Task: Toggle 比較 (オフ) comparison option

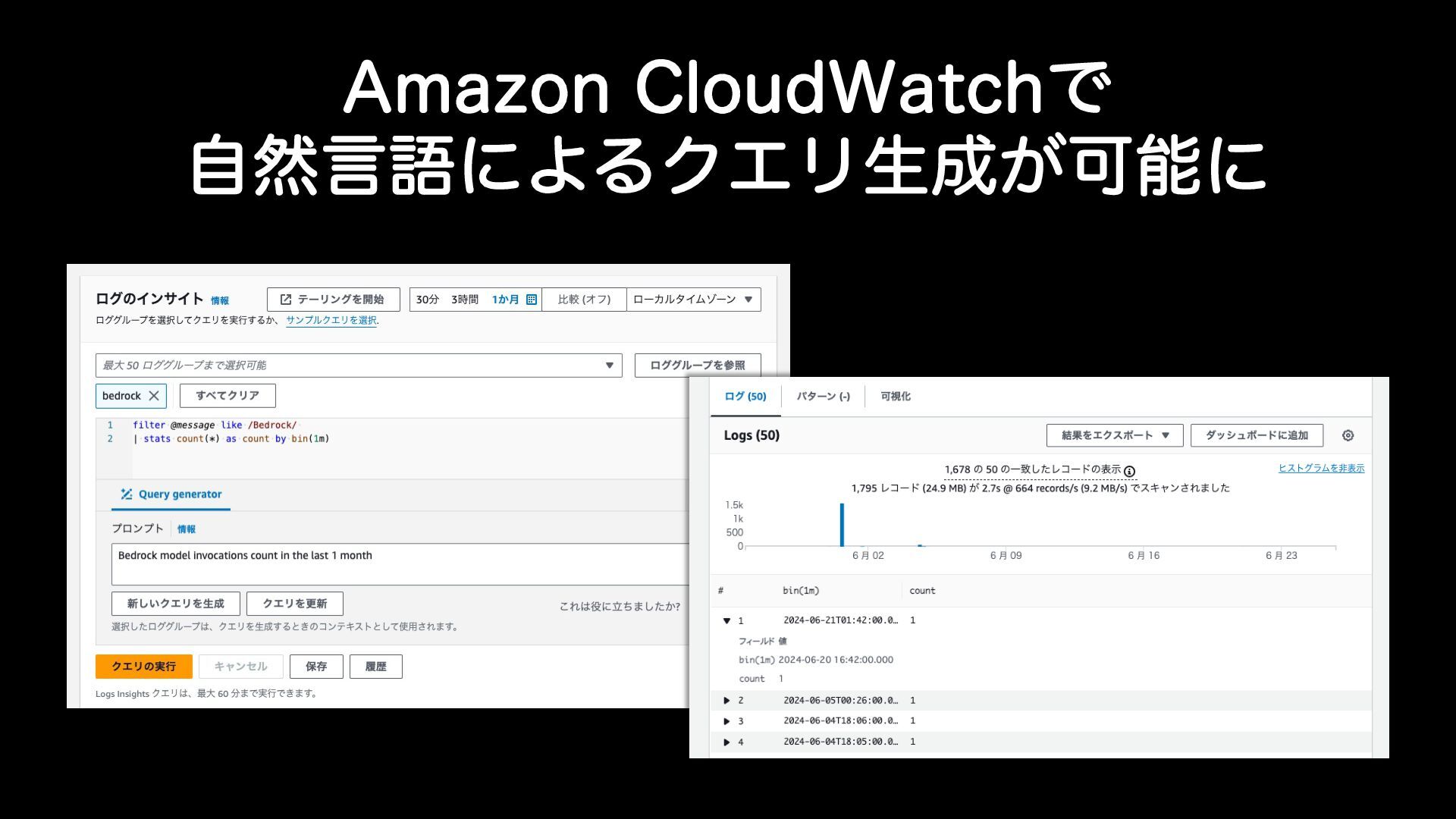Action: (x=584, y=300)
